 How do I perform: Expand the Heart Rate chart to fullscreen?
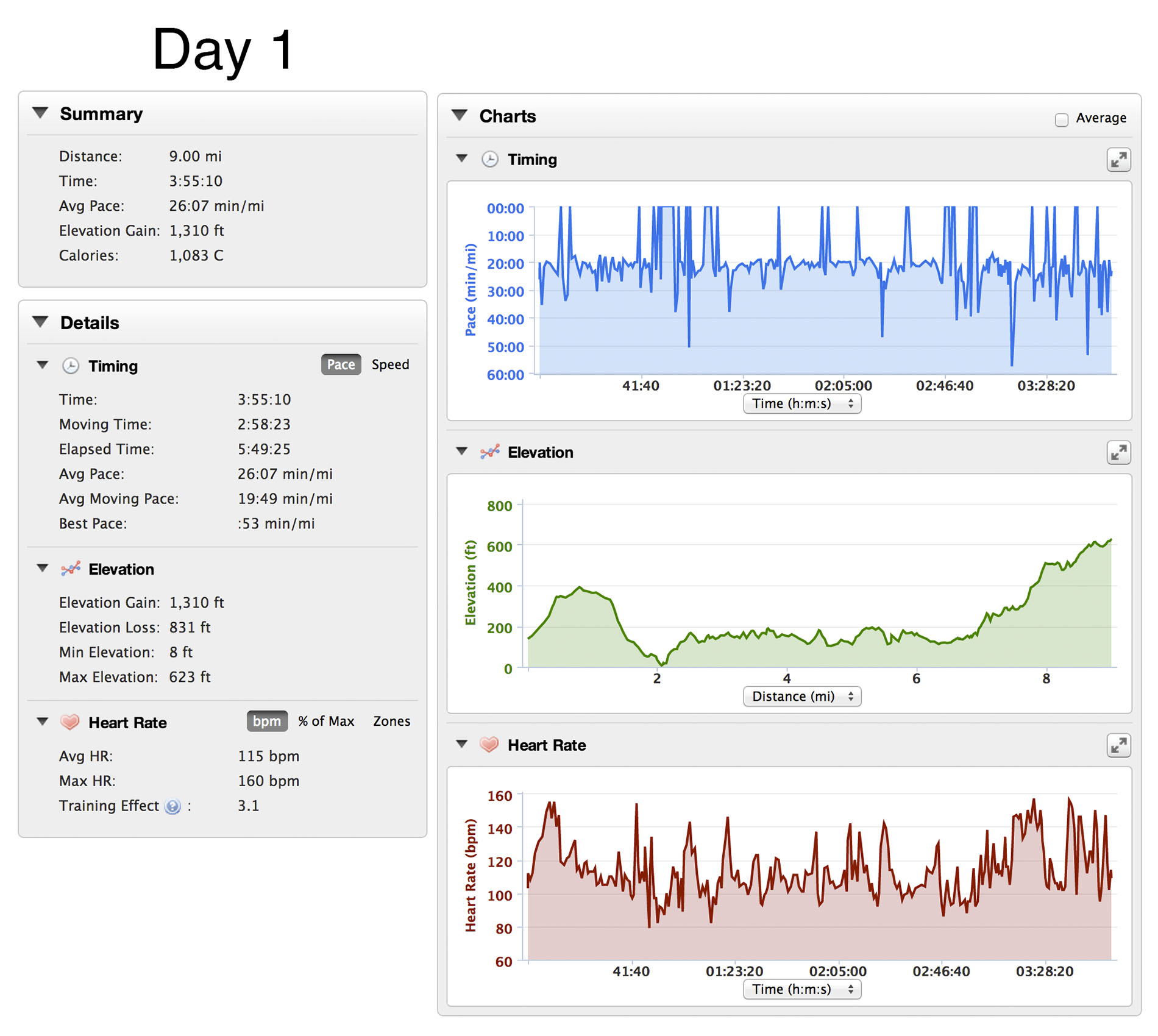[x=1118, y=745]
